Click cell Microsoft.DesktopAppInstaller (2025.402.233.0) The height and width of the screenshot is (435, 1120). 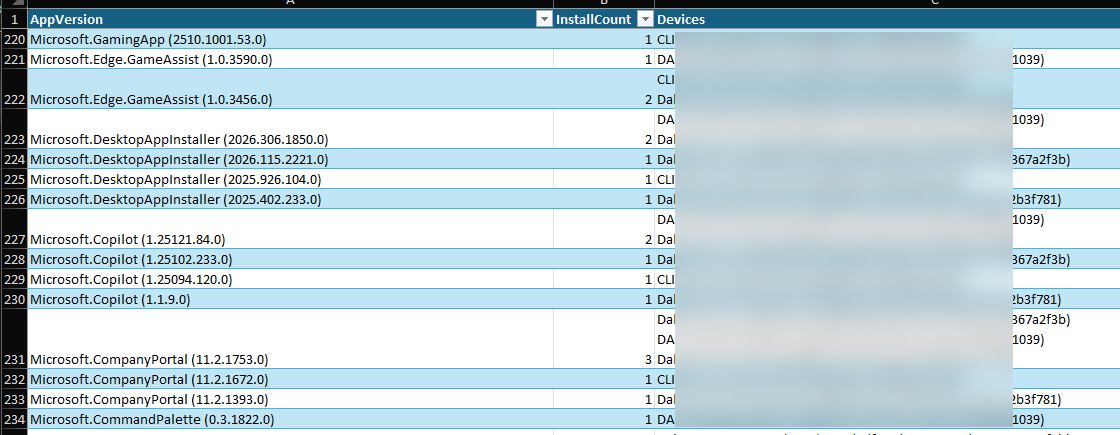click(291, 199)
